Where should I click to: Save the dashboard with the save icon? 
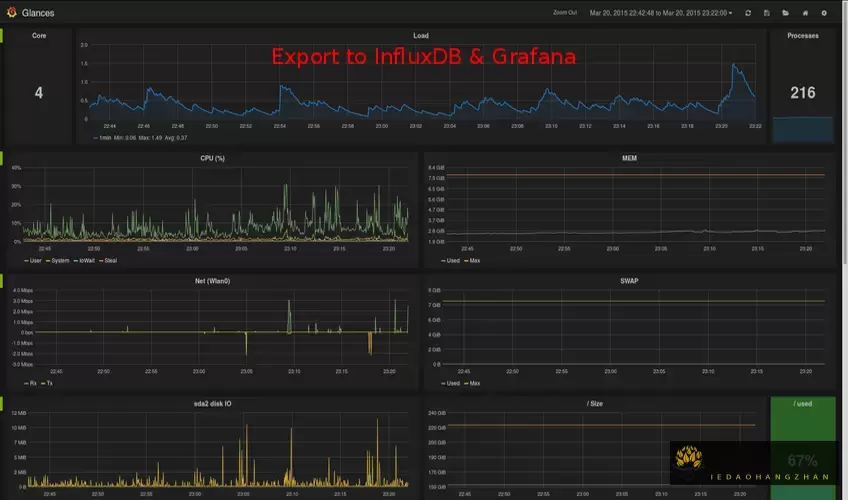click(766, 13)
